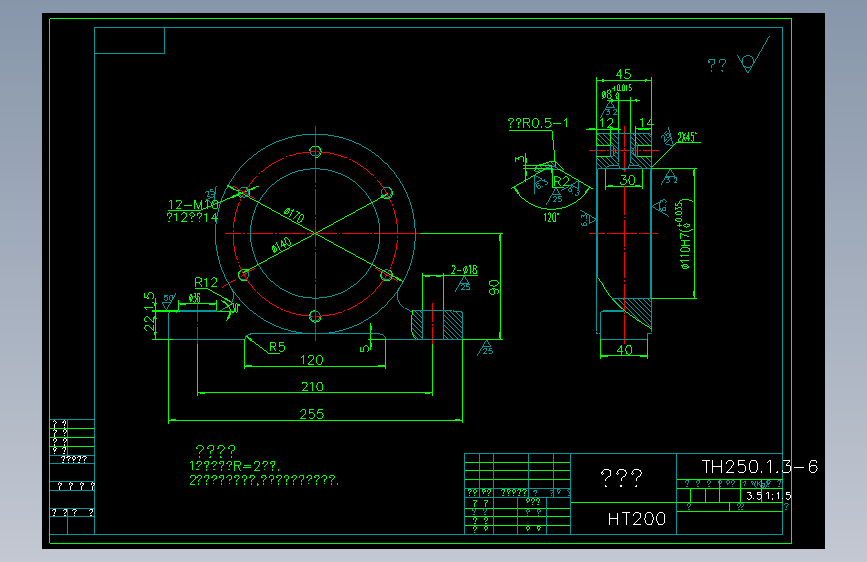Image resolution: width=867 pixels, height=562 pixels.
Task: Click the R12 radius label
Action: coord(206,283)
